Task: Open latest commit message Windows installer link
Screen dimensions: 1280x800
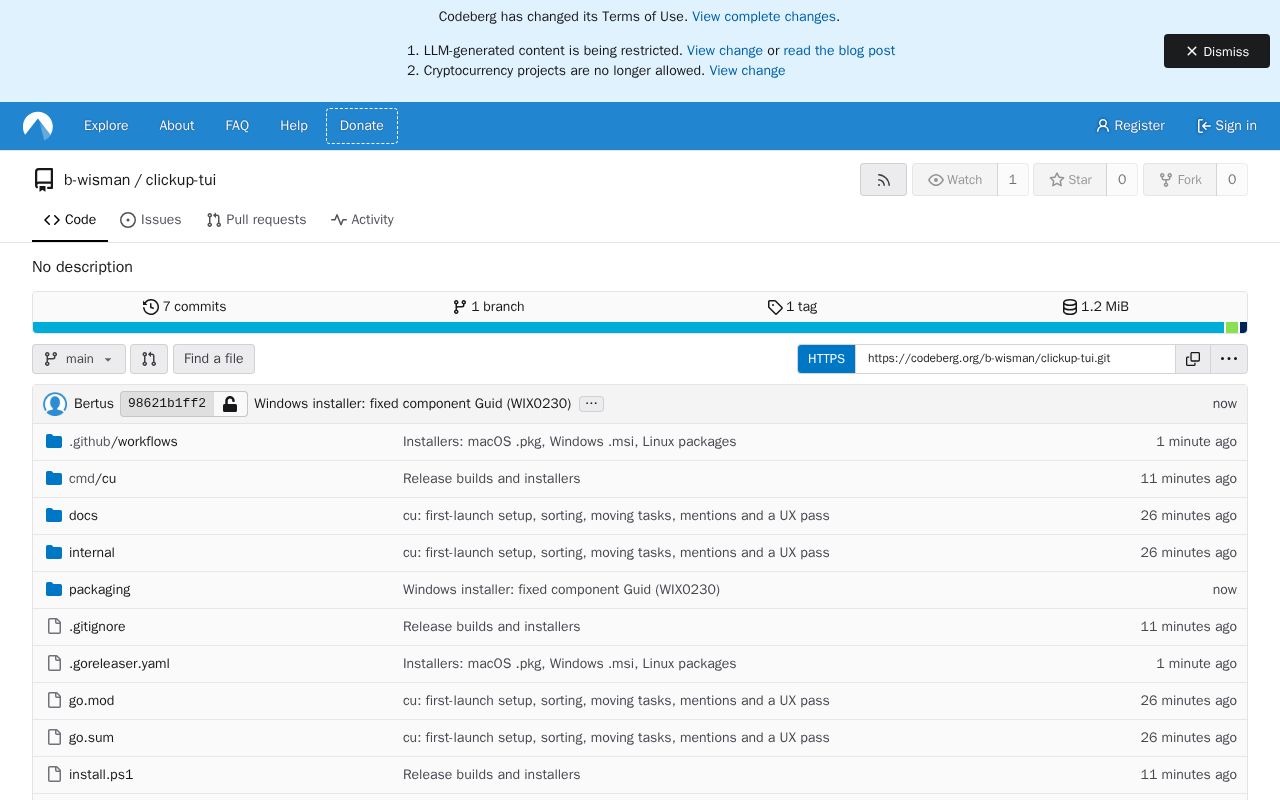Action: 412,404
